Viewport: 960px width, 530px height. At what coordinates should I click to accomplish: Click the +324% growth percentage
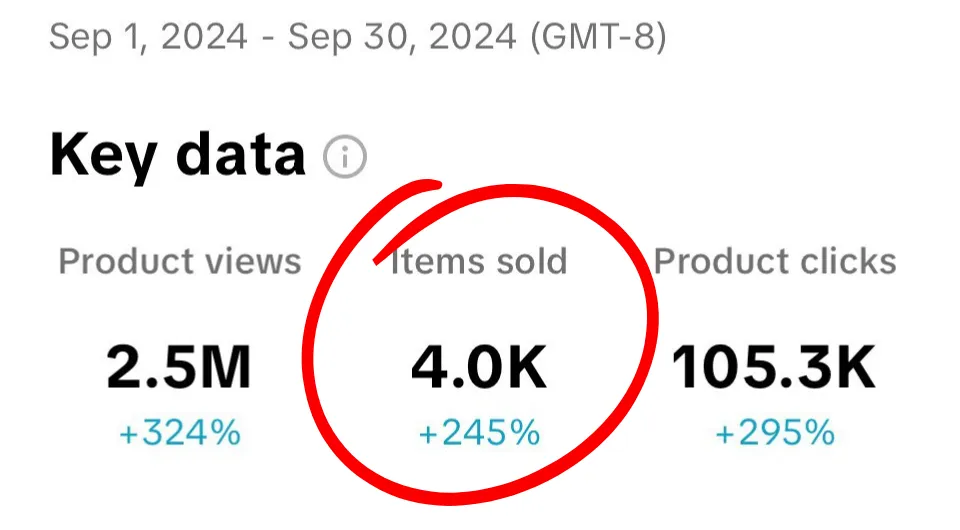pyautogui.click(x=180, y=433)
